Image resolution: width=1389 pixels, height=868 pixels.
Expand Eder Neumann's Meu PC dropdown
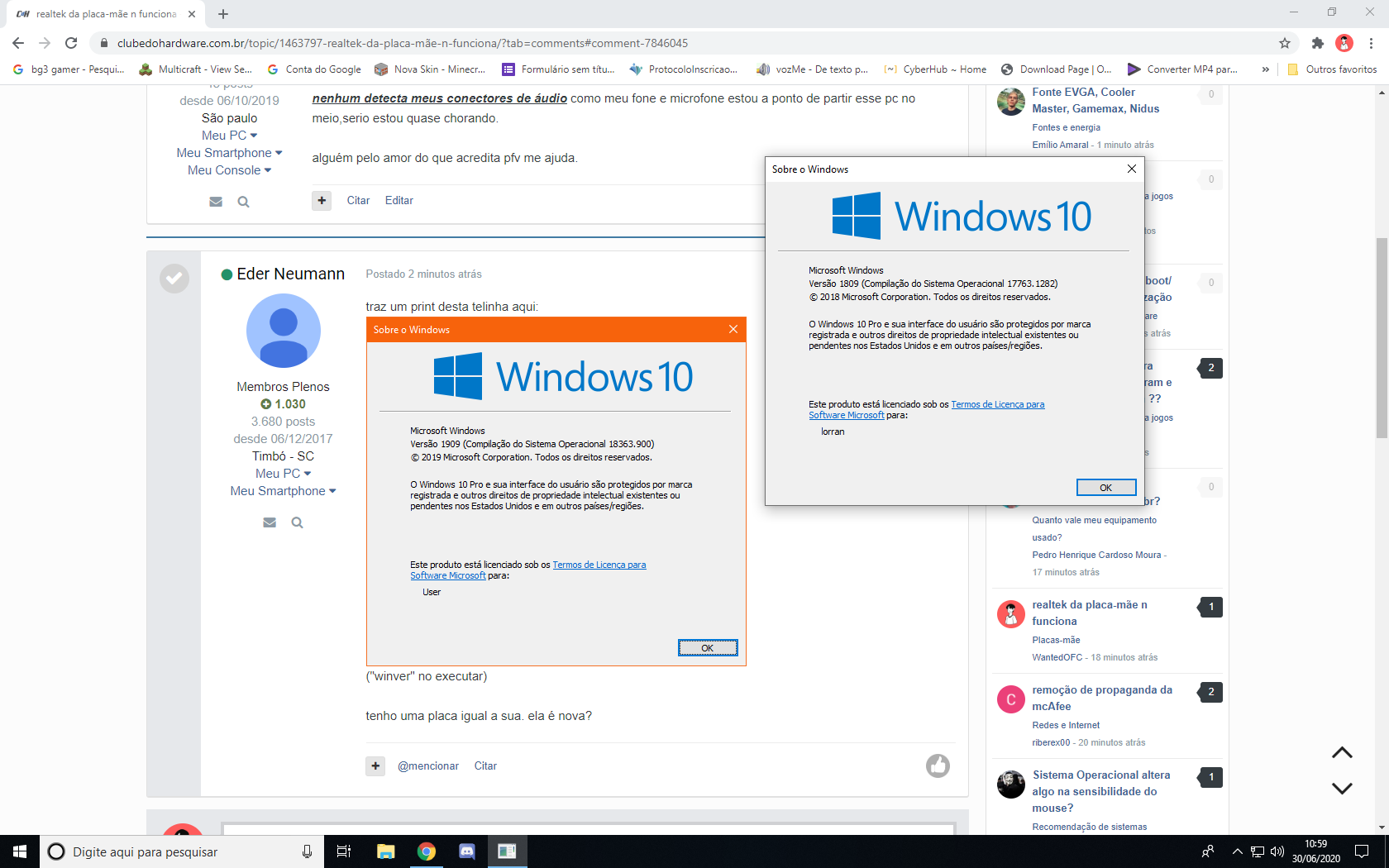click(283, 474)
